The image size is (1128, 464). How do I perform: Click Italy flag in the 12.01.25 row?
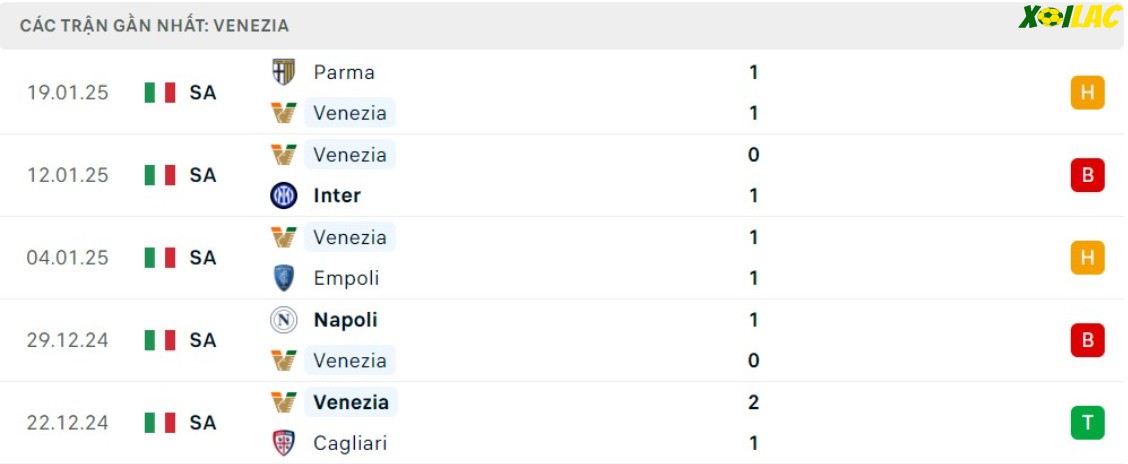point(160,175)
